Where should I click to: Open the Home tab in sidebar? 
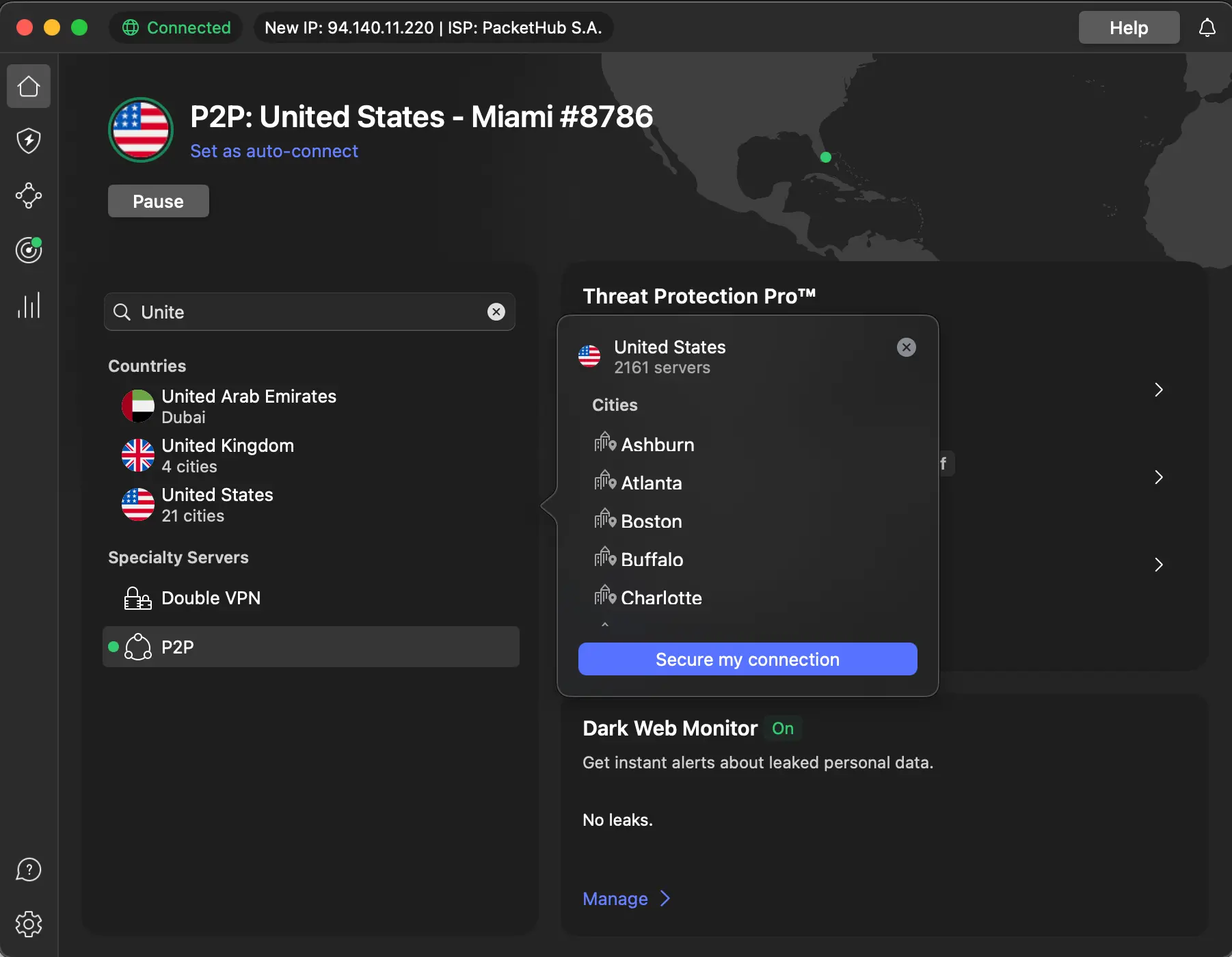[29, 86]
